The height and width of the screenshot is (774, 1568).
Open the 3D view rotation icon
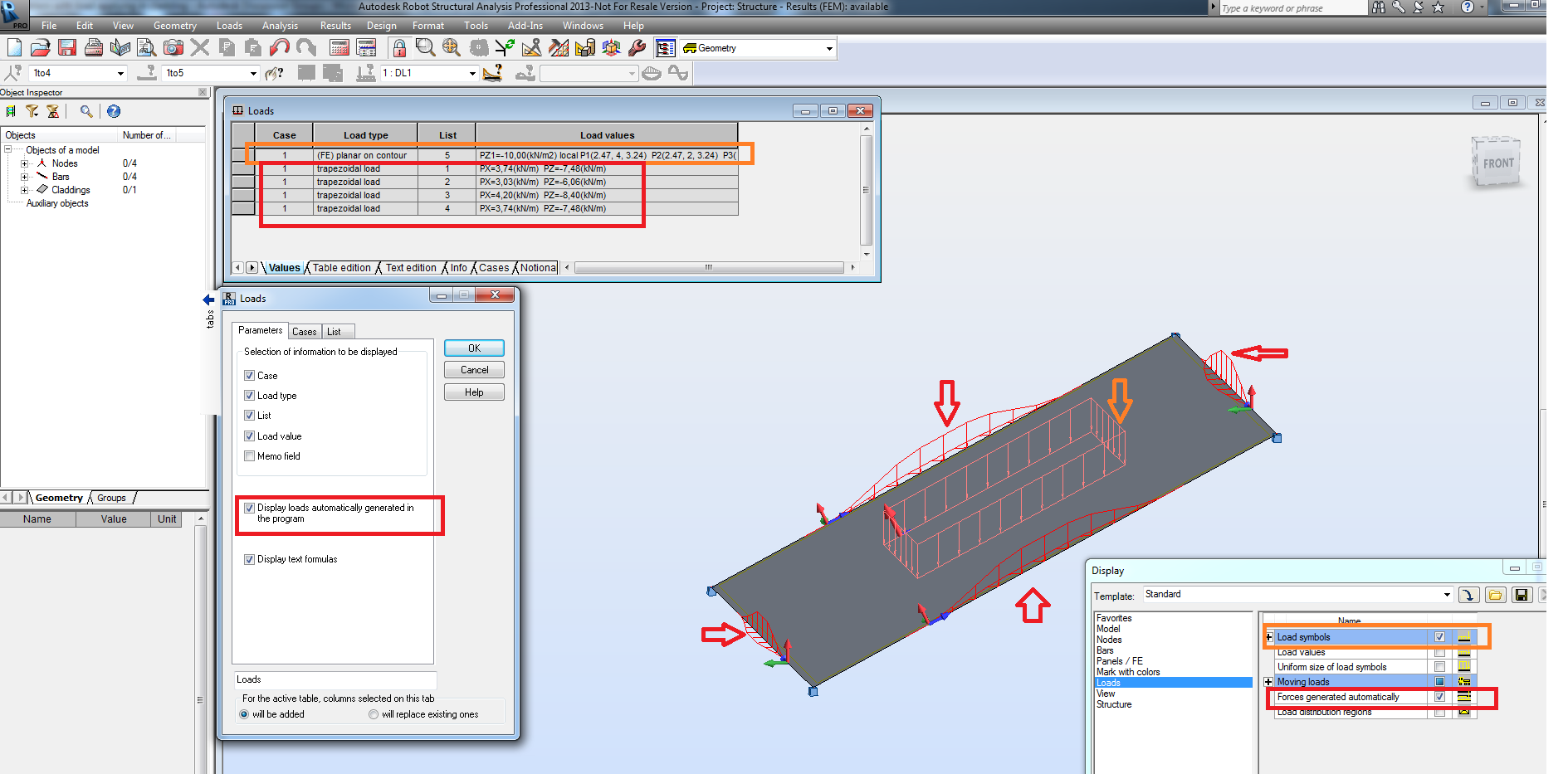[x=611, y=47]
